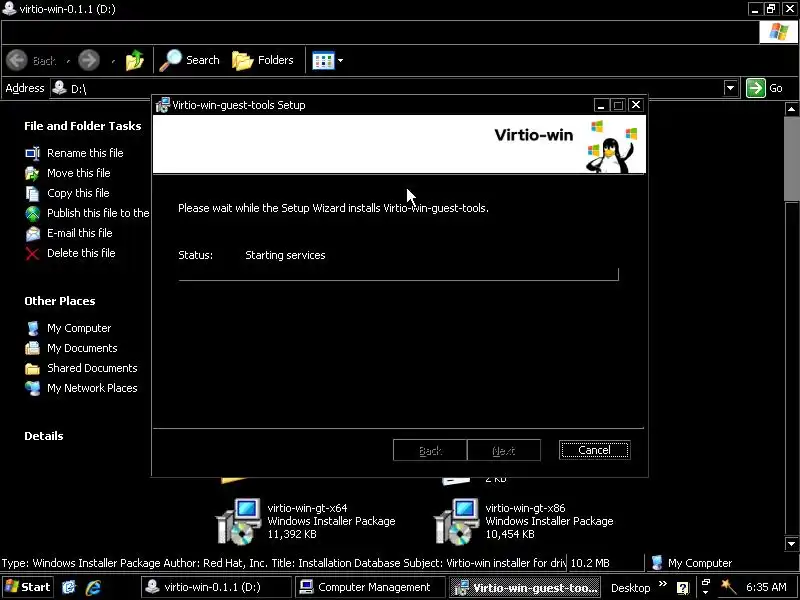
Task: Click the Explorer Forward arrow button
Action: [x=89, y=60]
